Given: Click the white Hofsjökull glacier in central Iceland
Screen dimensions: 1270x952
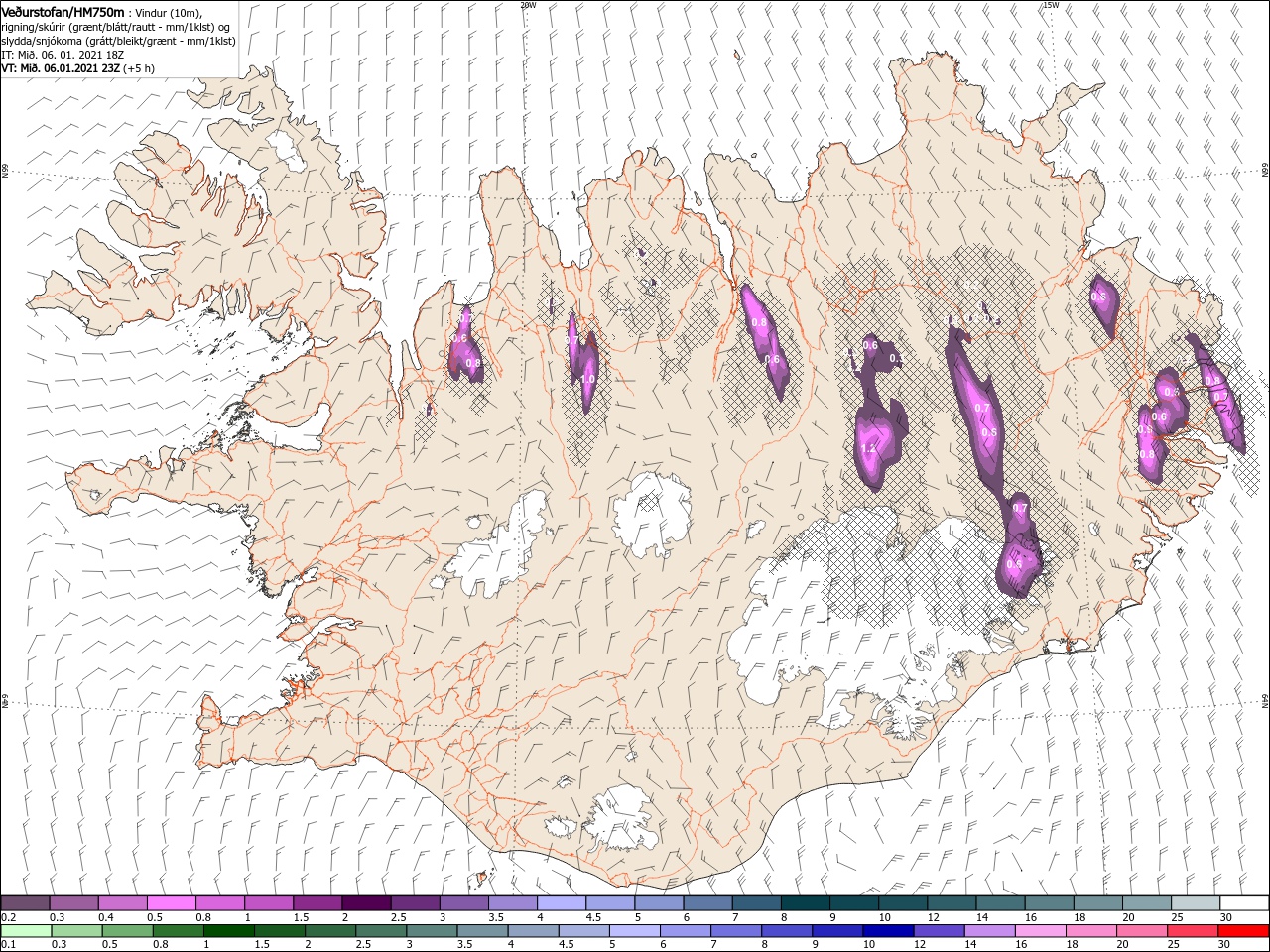Looking at the screenshot, I should [653, 514].
